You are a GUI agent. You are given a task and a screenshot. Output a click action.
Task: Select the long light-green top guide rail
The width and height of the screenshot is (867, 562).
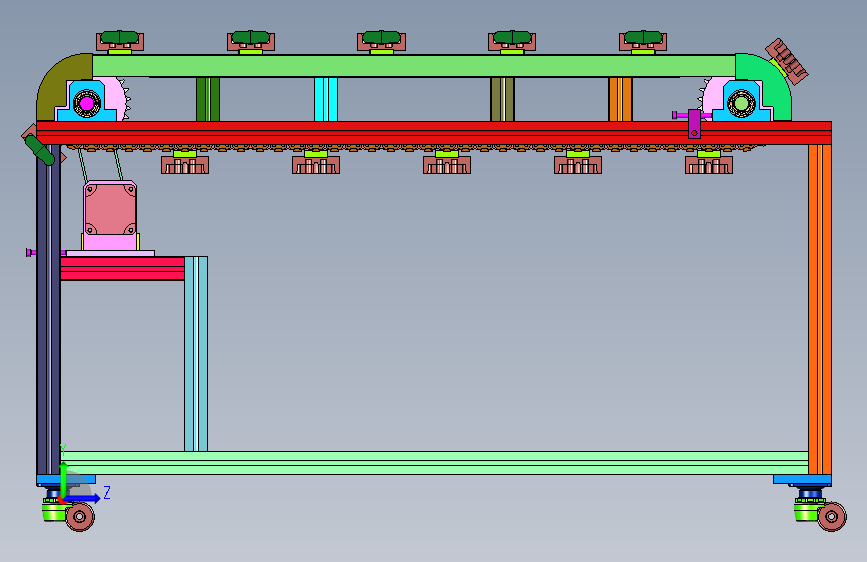click(x=414, y=66)
